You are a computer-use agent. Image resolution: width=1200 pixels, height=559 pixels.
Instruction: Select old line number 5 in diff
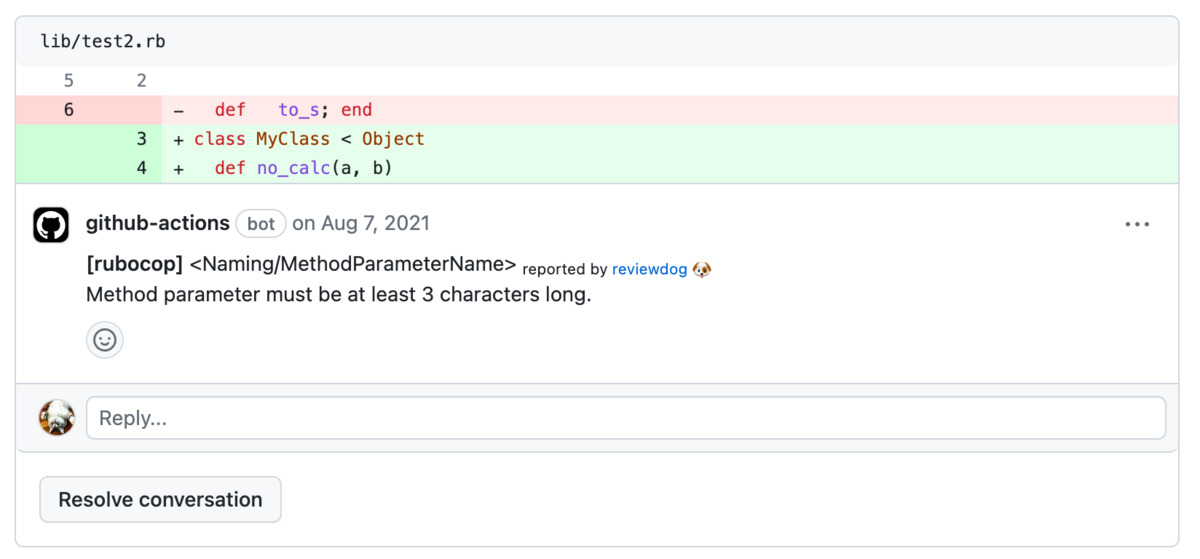[69, 81]
